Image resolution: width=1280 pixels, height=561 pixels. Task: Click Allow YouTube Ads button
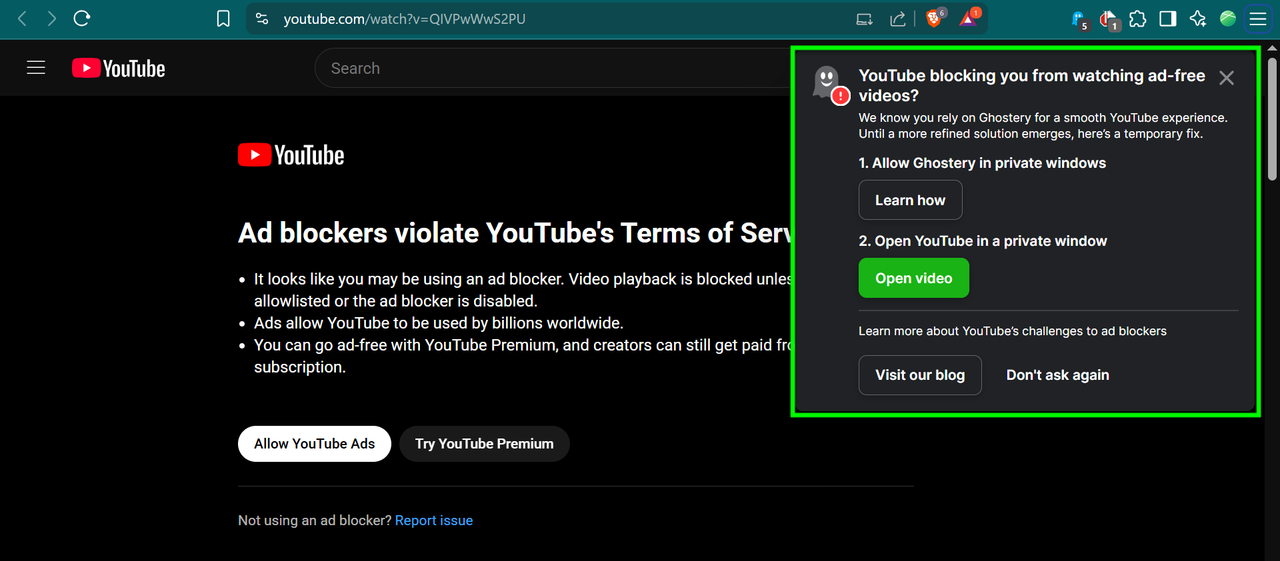[314, 443]
